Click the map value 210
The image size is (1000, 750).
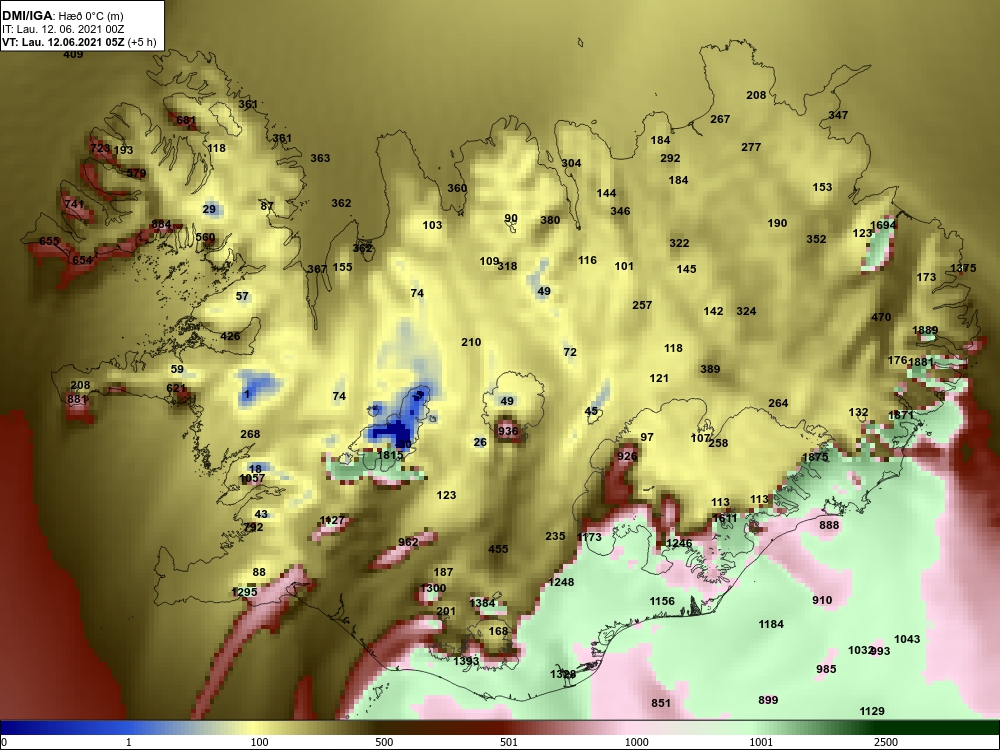471,342
